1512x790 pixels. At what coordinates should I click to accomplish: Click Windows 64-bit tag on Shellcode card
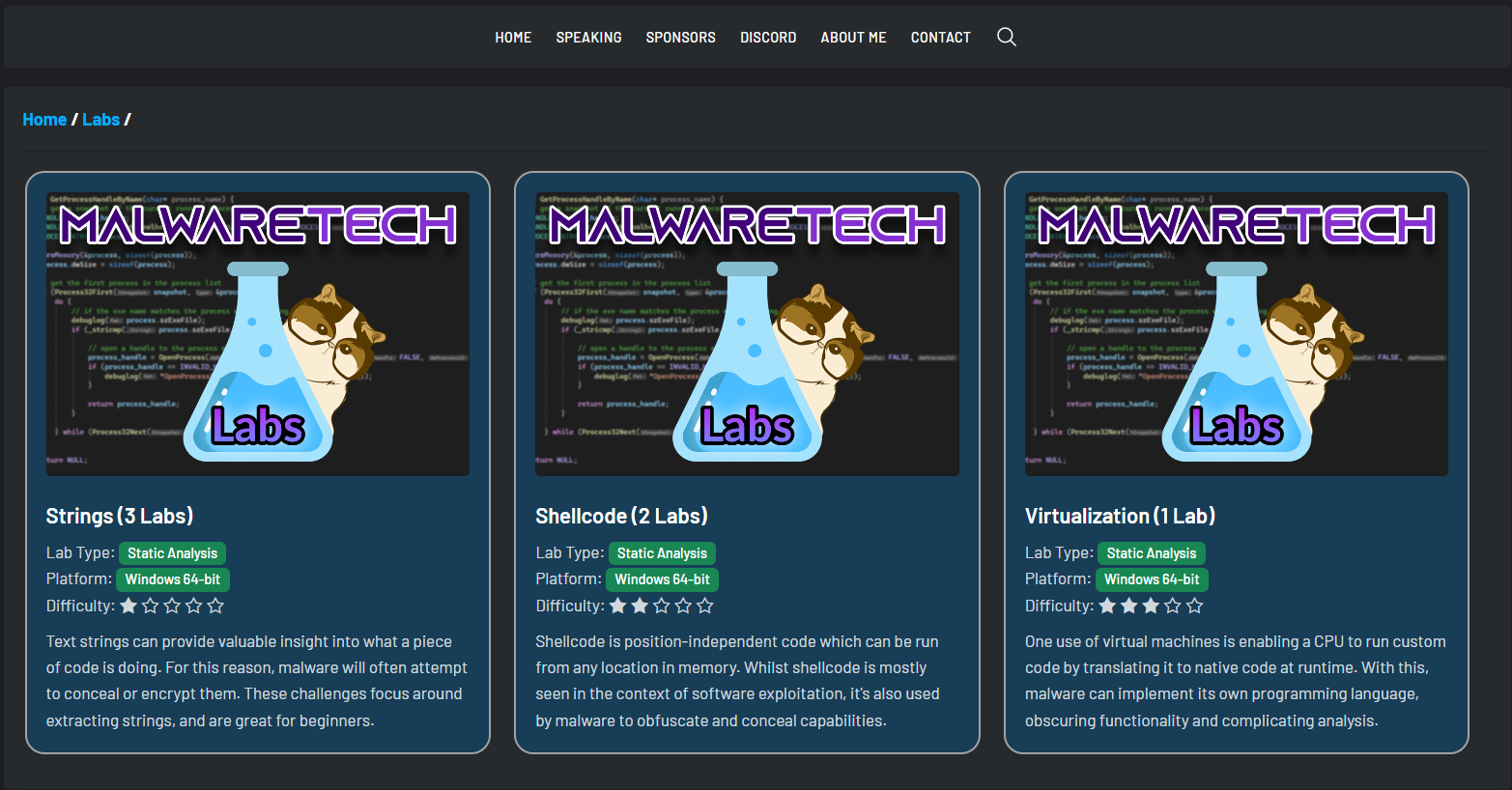(663, 579)
